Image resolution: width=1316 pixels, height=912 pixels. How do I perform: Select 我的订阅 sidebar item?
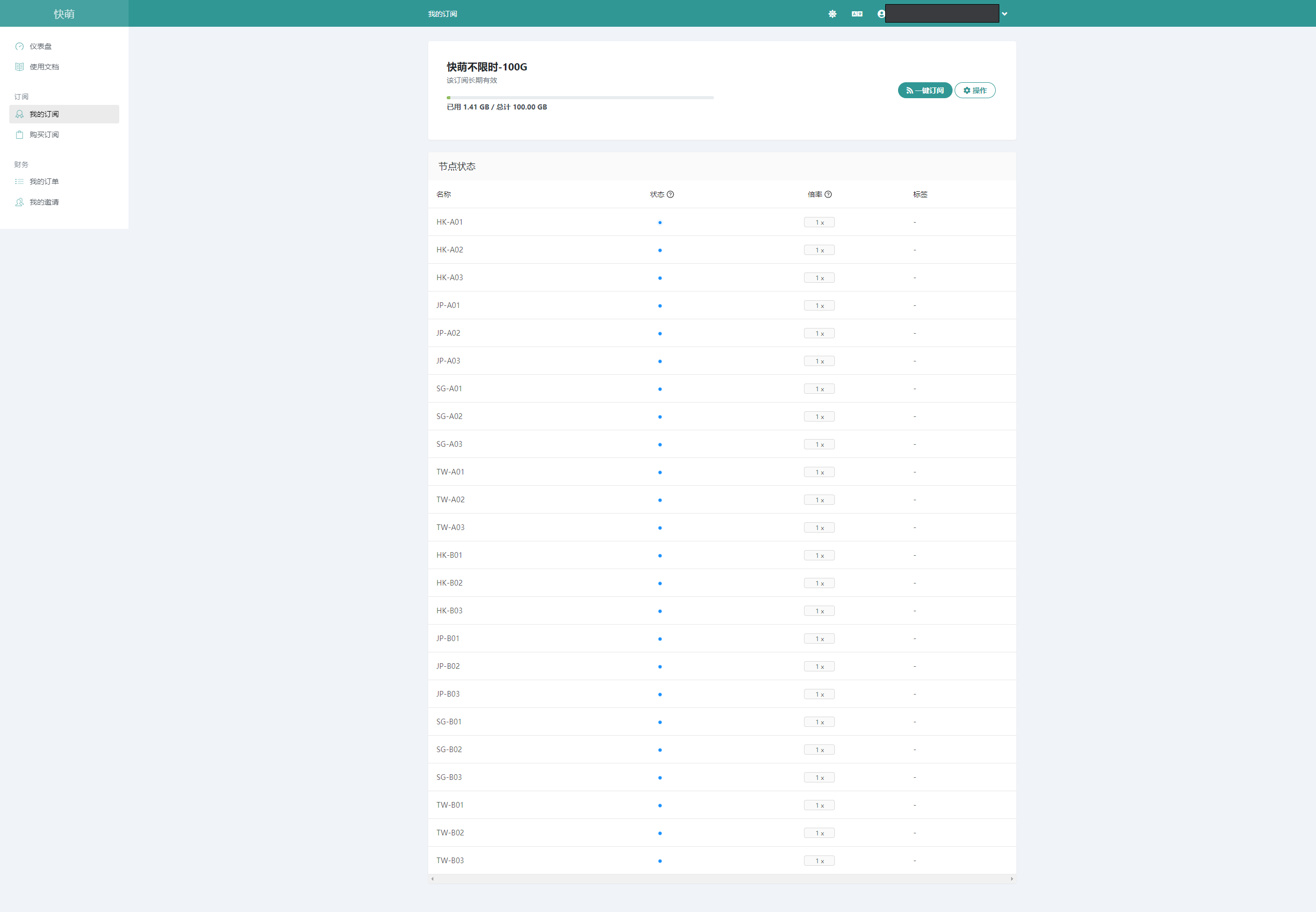tap(44, 114)
